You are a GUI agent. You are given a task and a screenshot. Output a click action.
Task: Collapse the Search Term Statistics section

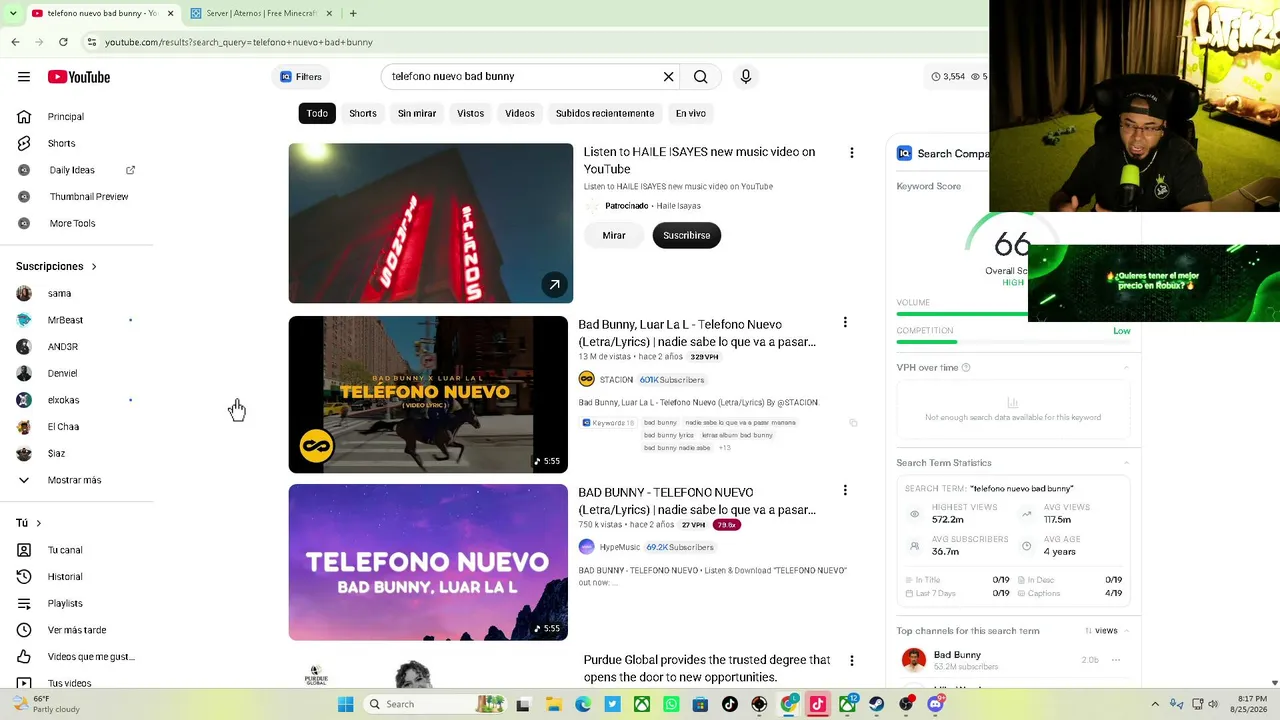click(x=1126, y=463)
